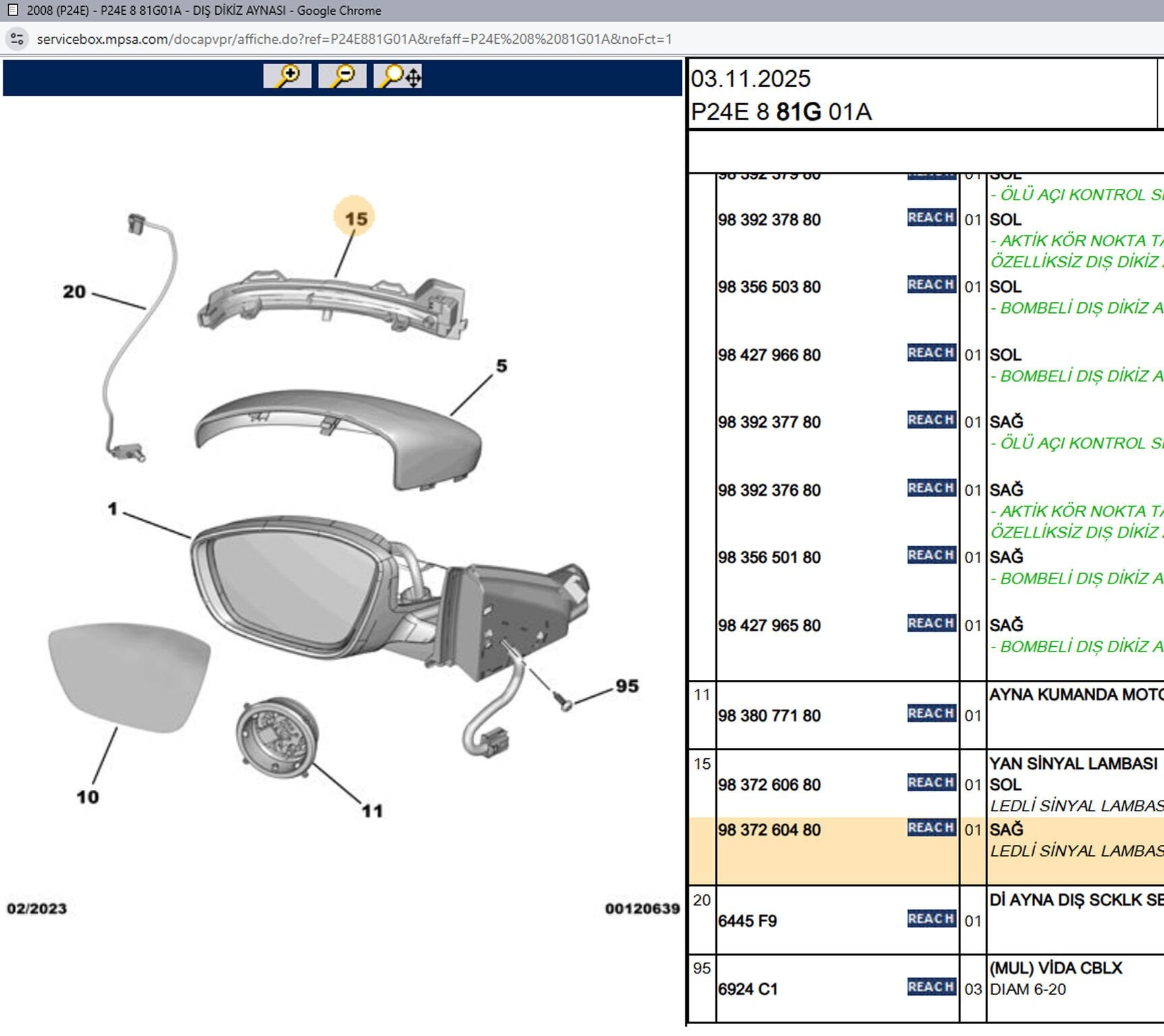Click the YAN SİNYAL LAMBASI description

pos(1074,764)
